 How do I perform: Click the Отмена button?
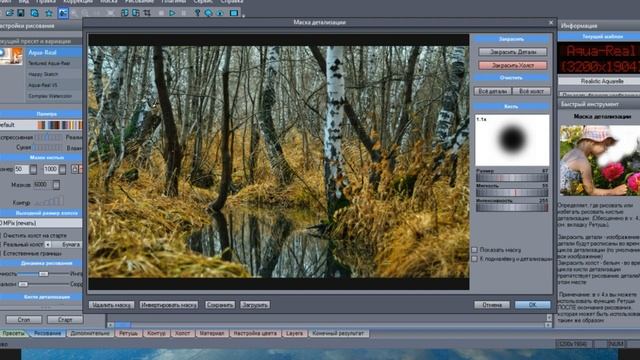[x=492, y=305]
